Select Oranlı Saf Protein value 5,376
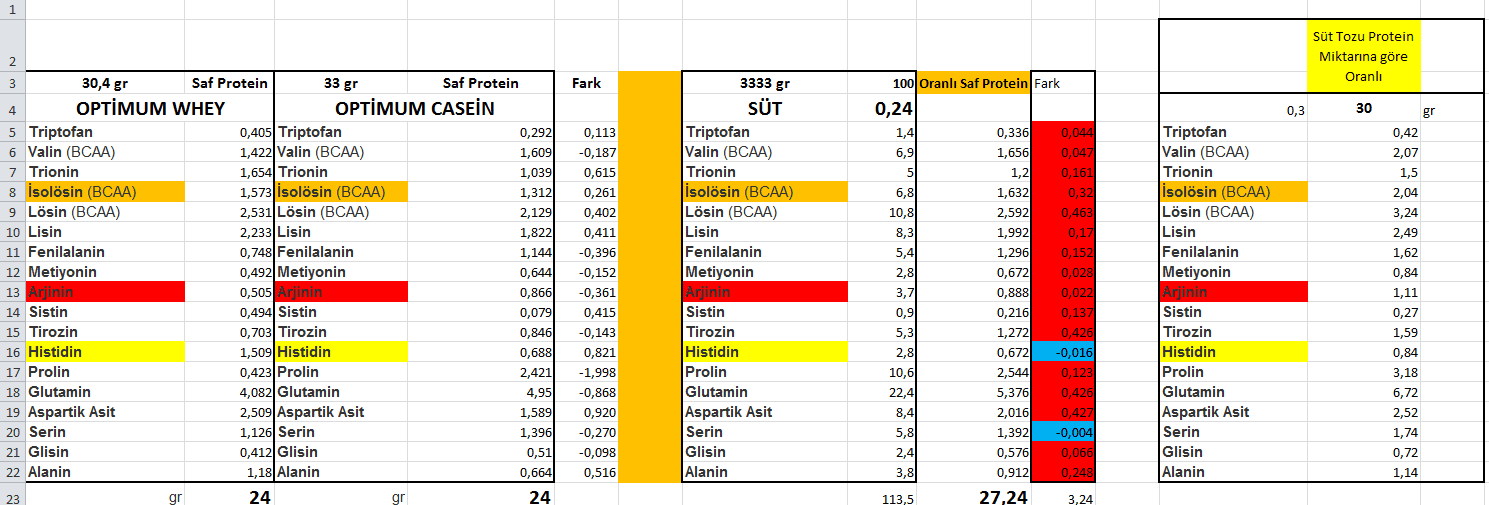The image size is (1489, 505). pyautogui.click(x=973, y=392)
